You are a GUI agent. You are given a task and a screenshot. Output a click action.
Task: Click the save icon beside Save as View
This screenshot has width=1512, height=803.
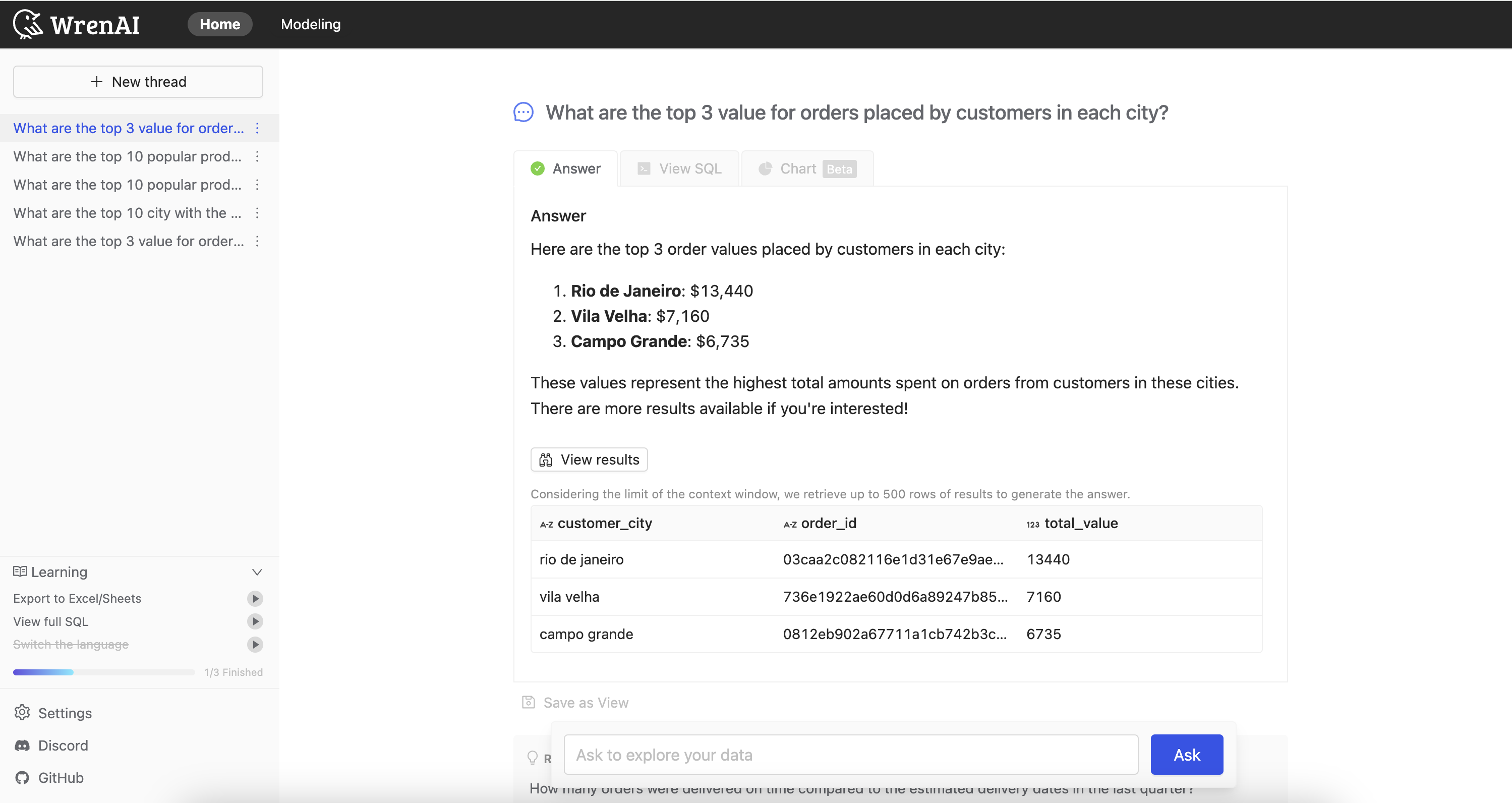(528, 702)
